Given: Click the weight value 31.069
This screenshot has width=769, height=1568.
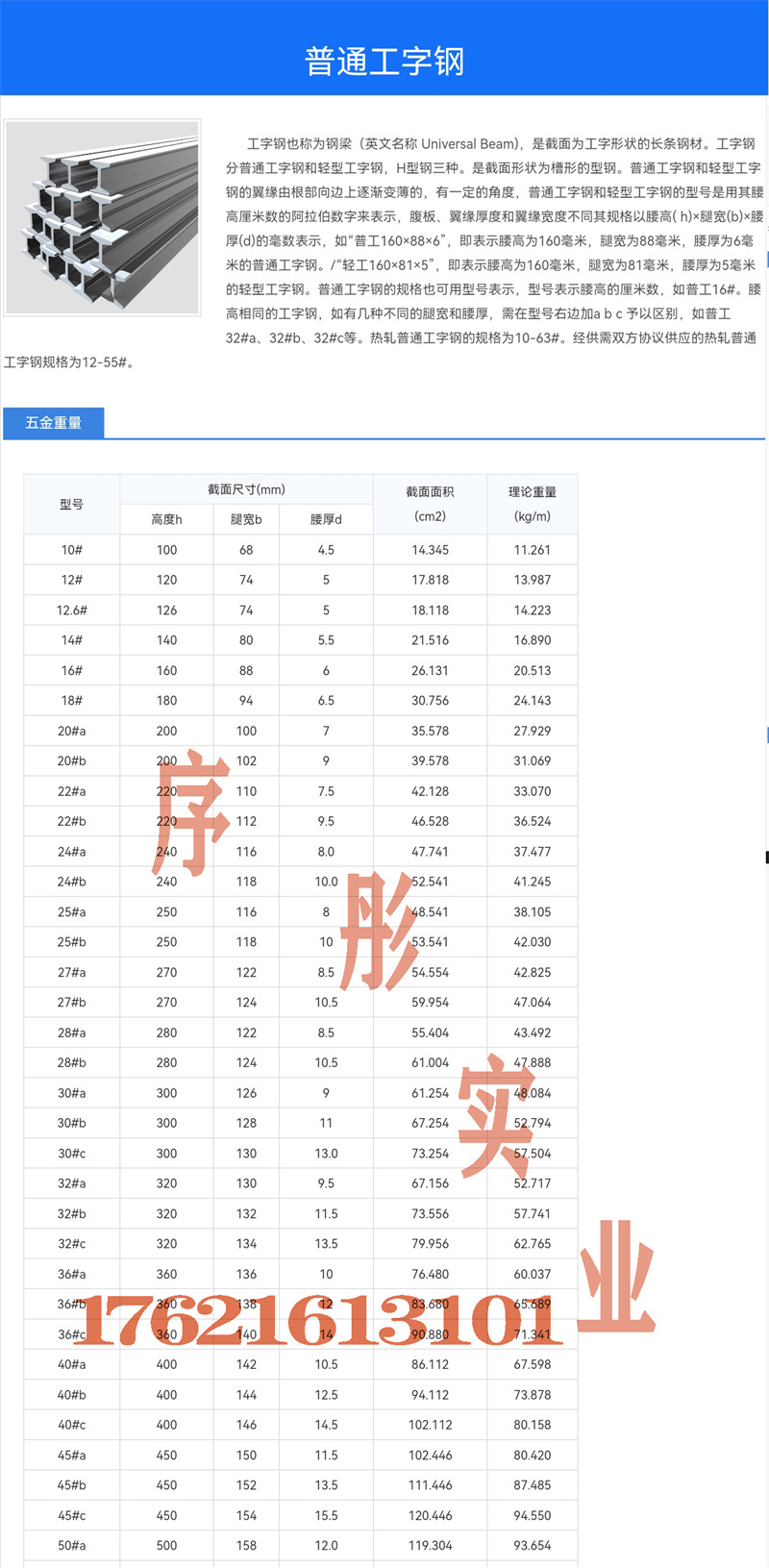Looking at the screenshot, I should [x=533, y=761].
